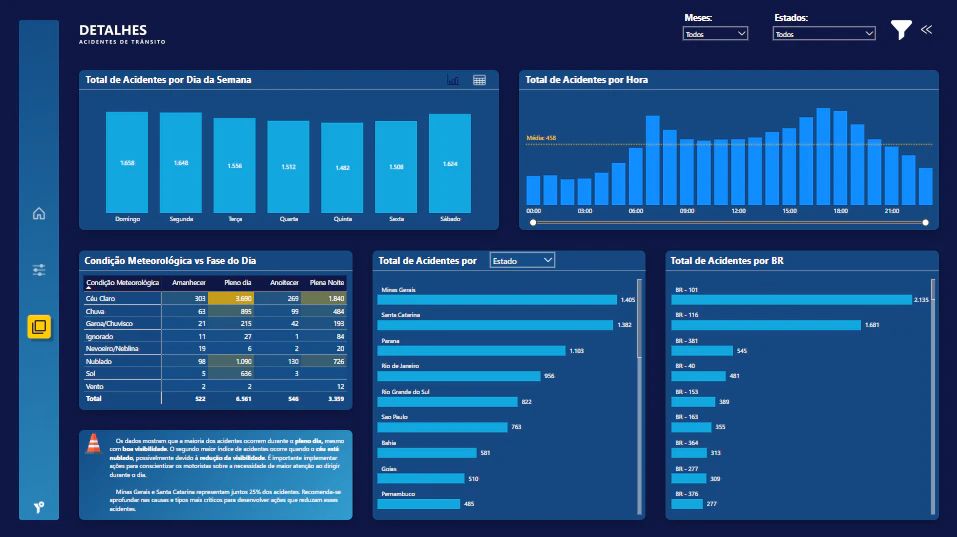Switch weekday visual to bar chart view
Screen dimensions: 957x537
453,80
